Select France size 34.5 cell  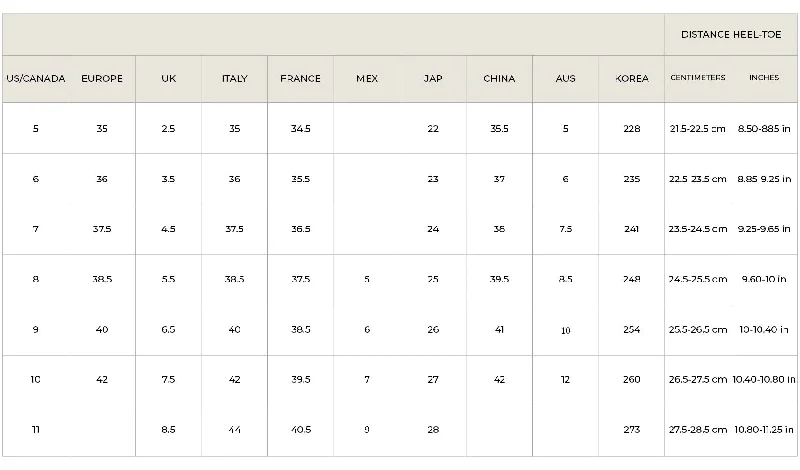coord(301,129)
